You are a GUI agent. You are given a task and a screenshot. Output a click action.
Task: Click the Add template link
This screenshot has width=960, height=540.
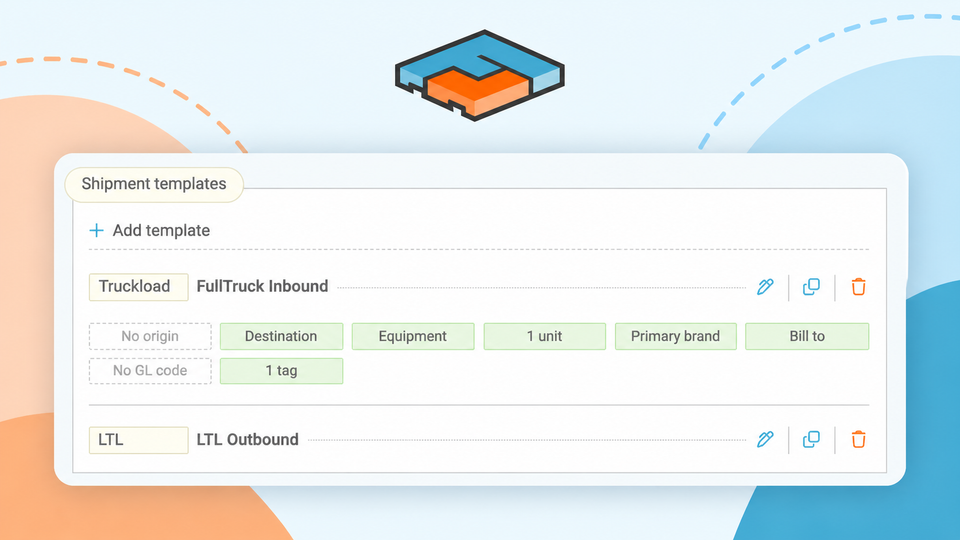click(x=161, y=231)
